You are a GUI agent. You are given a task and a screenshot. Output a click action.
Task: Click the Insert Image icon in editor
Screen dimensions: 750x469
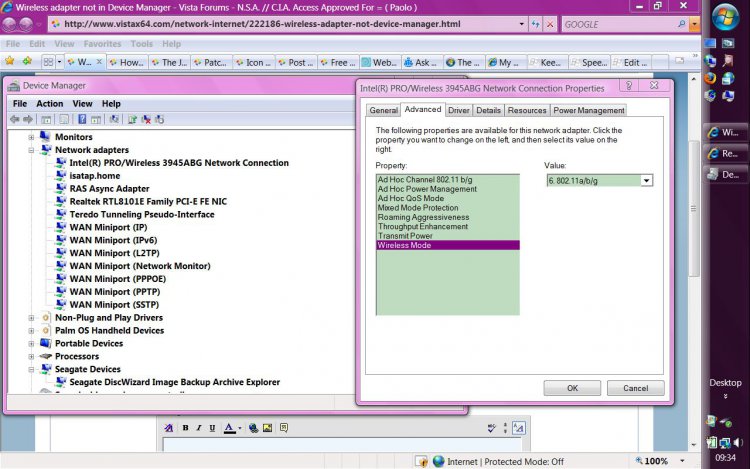(x=267, y=428)
